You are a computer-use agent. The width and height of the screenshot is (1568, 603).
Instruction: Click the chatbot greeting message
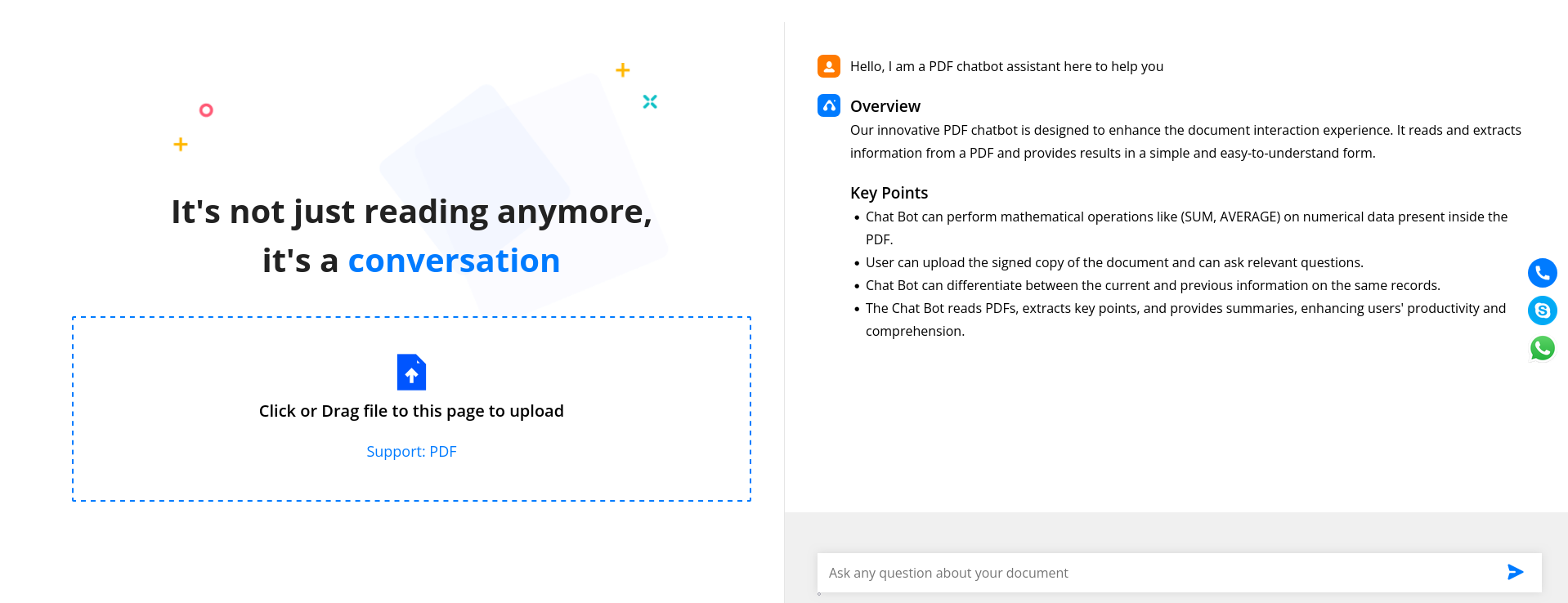coord(1007,66)
